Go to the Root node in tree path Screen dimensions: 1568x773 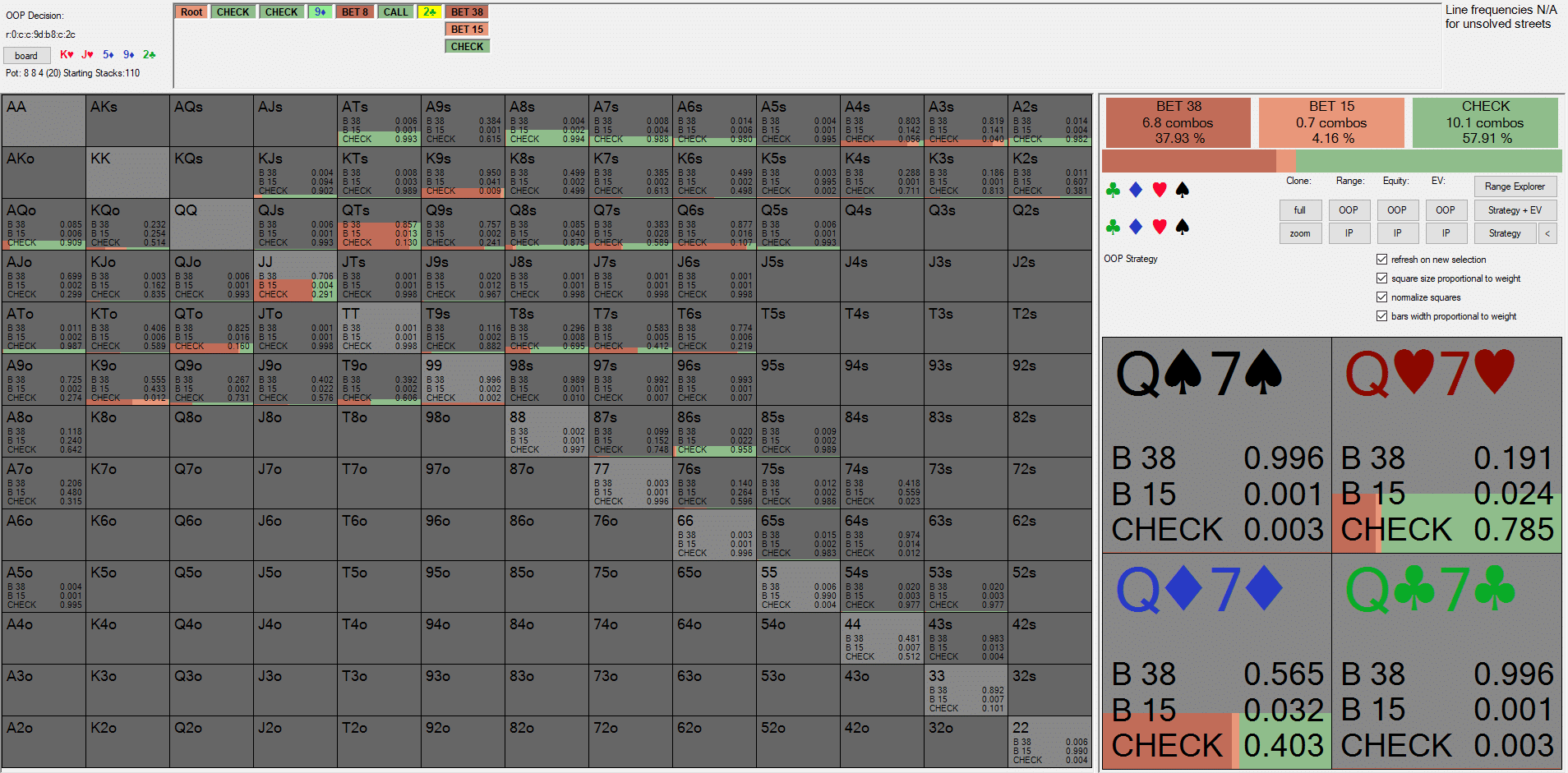(191, 12)
